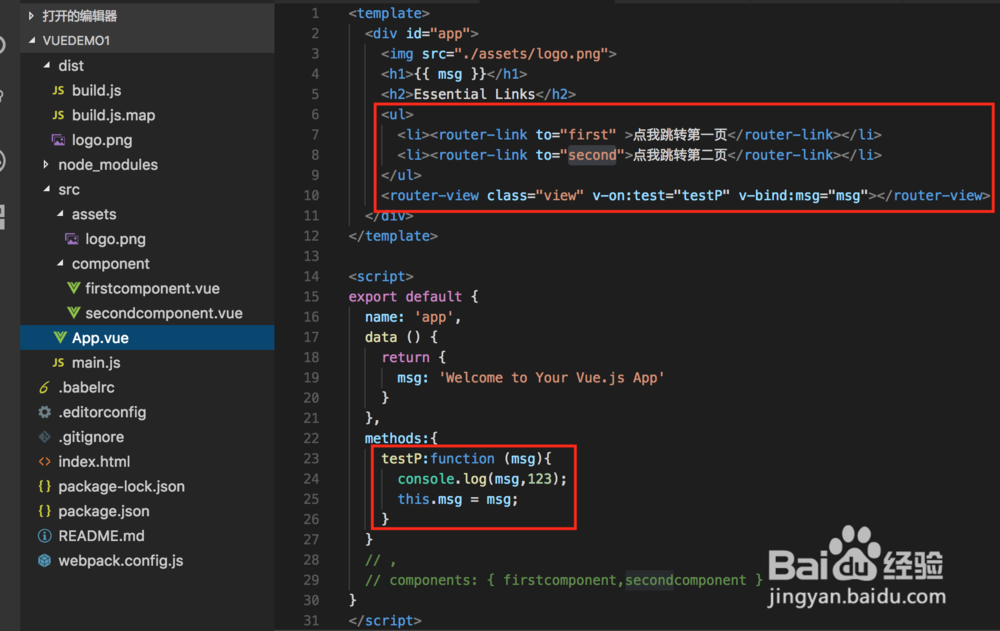Image resolution: width=1000 pixels, height=631 pixels.
Task: Open .editorconfig file
Action: pos(102,412)
